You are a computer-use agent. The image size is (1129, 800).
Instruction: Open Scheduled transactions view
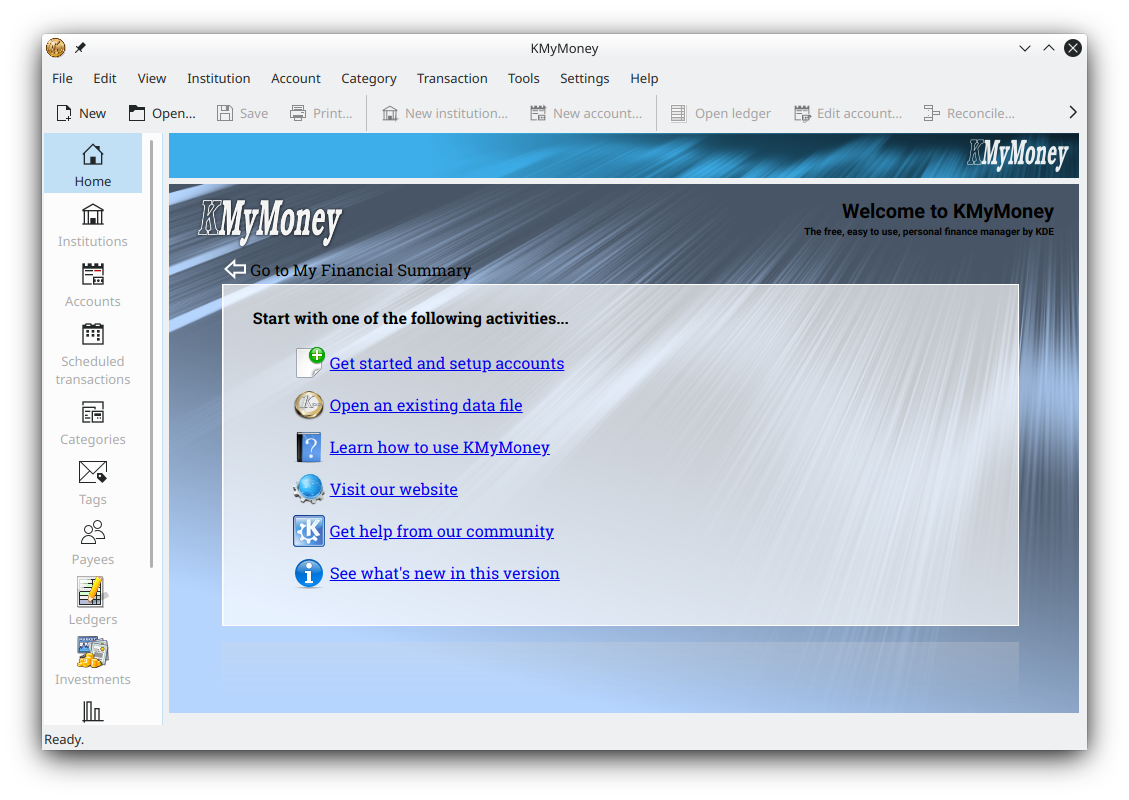(92, 353)
